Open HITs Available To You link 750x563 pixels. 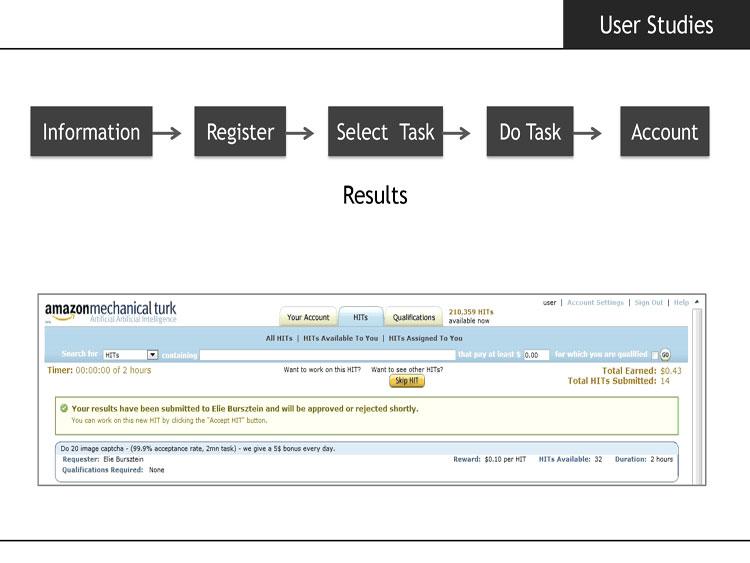340,338
